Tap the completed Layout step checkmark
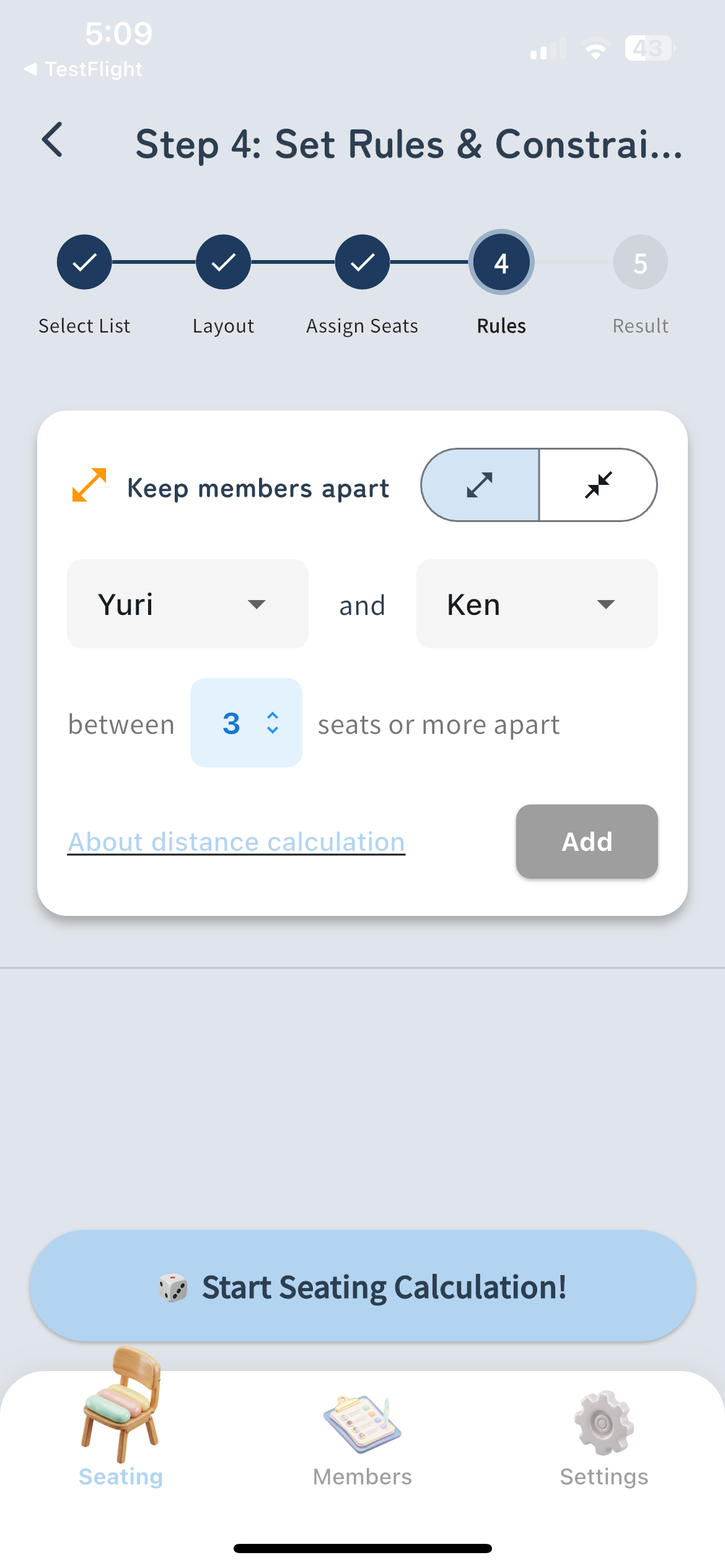The height and width of the screenshot is (1568, 725). point(223,262)
